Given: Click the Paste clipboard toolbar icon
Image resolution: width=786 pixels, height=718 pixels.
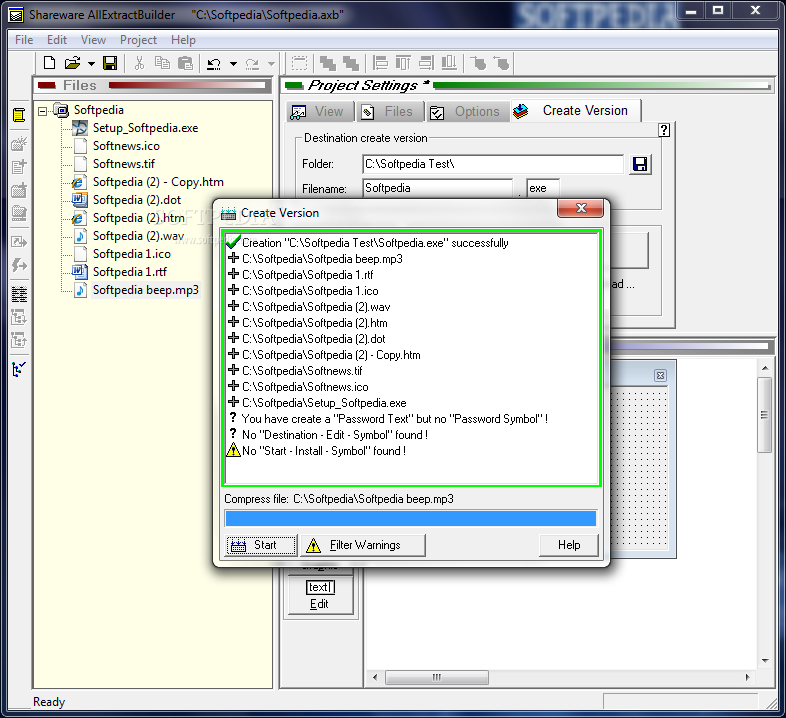Looking at the screenshot, I should pos(185,63).
